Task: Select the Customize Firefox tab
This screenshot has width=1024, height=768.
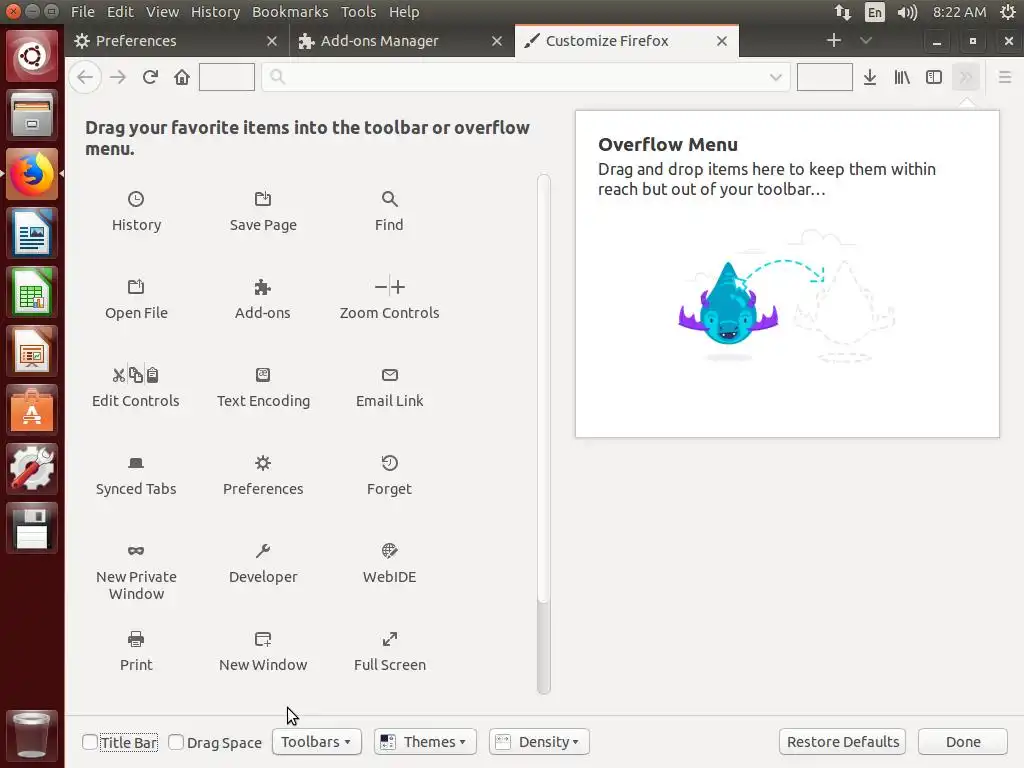Action: click(x=627, y=40)
